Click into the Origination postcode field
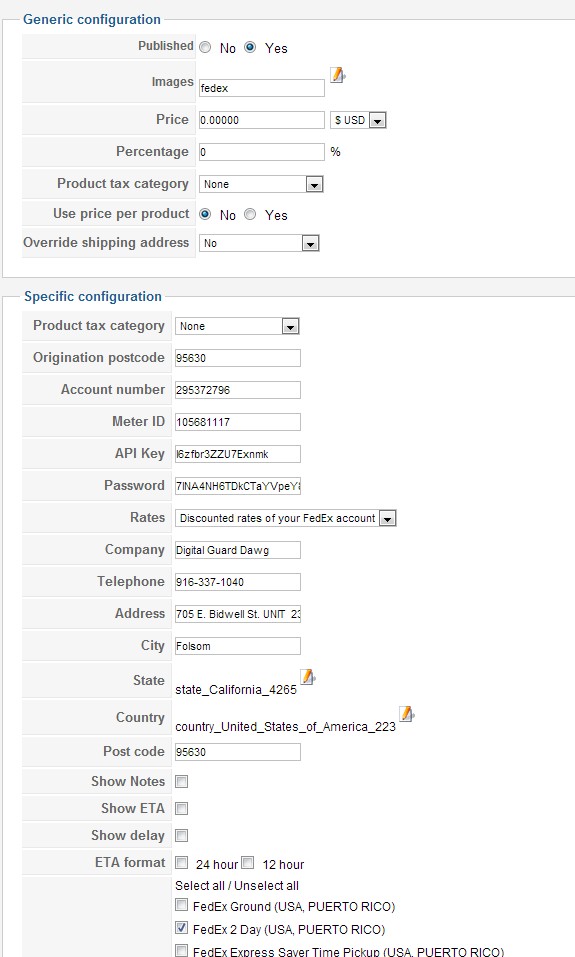The image size is (575, 957). (x=237, y=358)
